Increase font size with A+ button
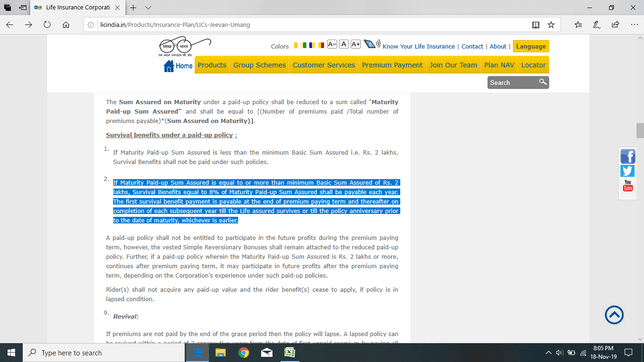Viewport: 644px width, 362px height. [x=356, y=44]
